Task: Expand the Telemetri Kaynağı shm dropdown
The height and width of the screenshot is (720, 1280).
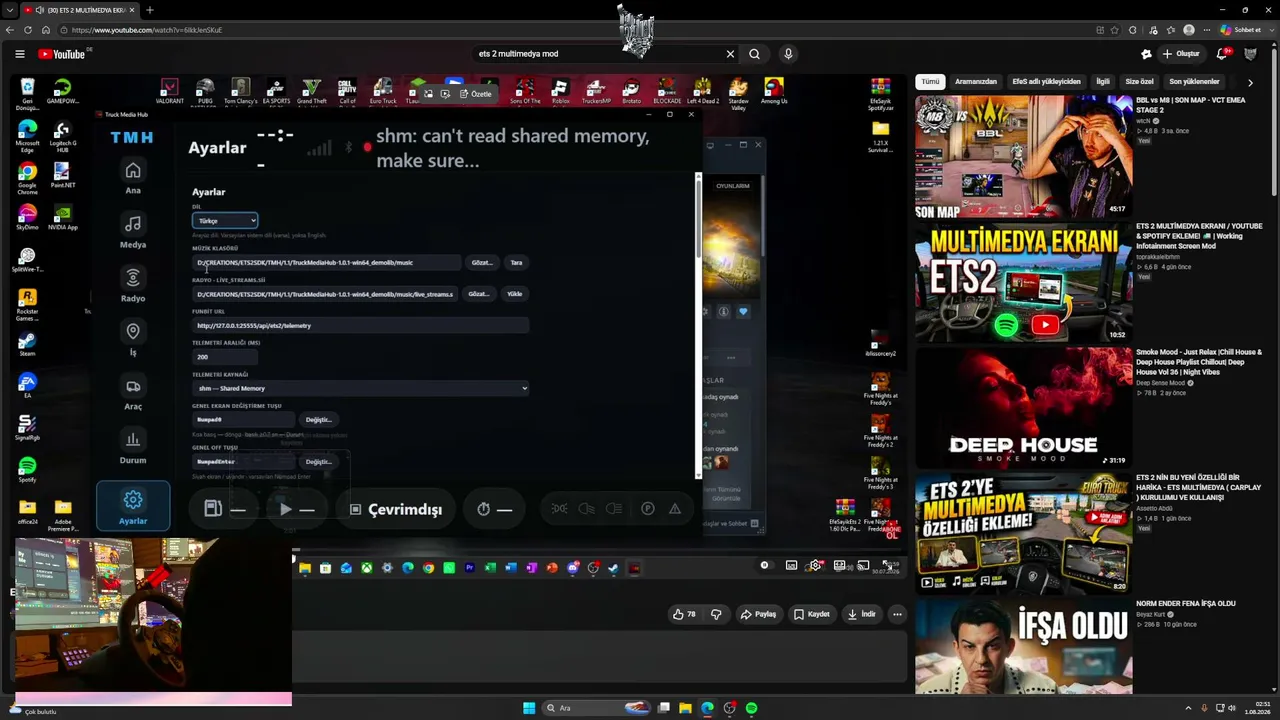Action: coord(361,388)
